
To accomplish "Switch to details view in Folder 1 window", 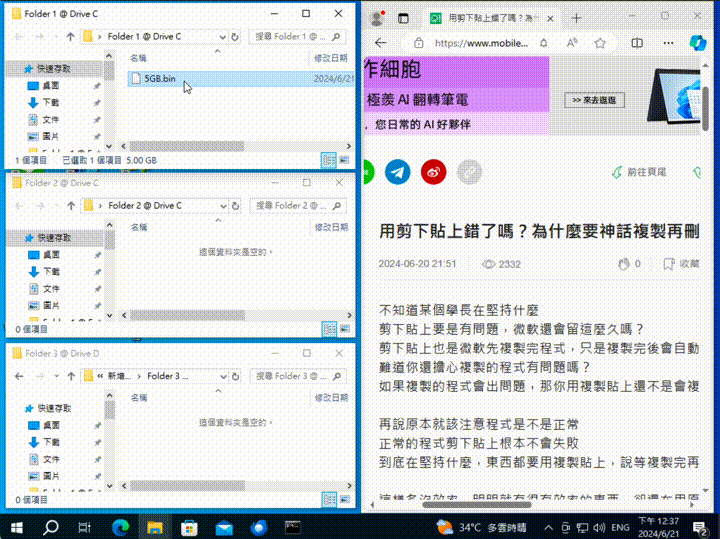I will coord(329,160).
